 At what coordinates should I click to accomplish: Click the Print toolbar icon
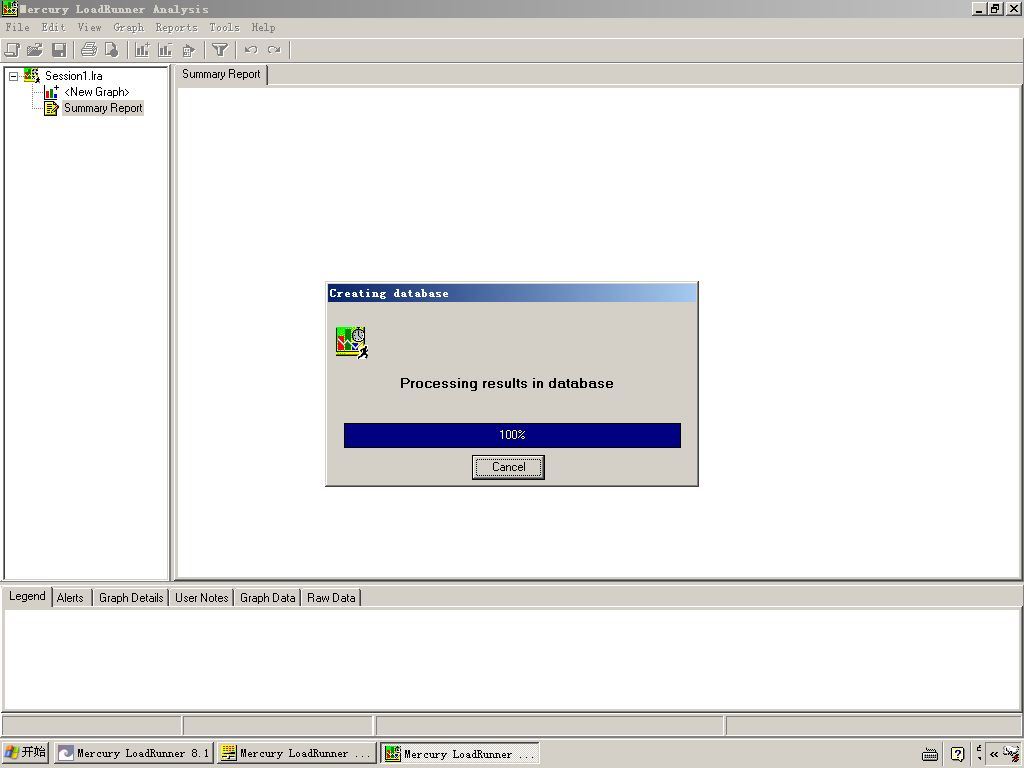(89, 50)
